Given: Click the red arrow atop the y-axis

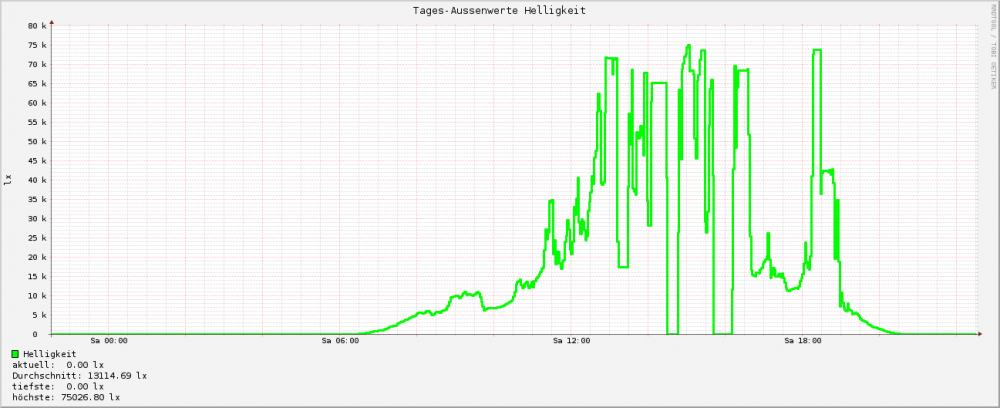Looking at the screenshot, I should point(52,21).
